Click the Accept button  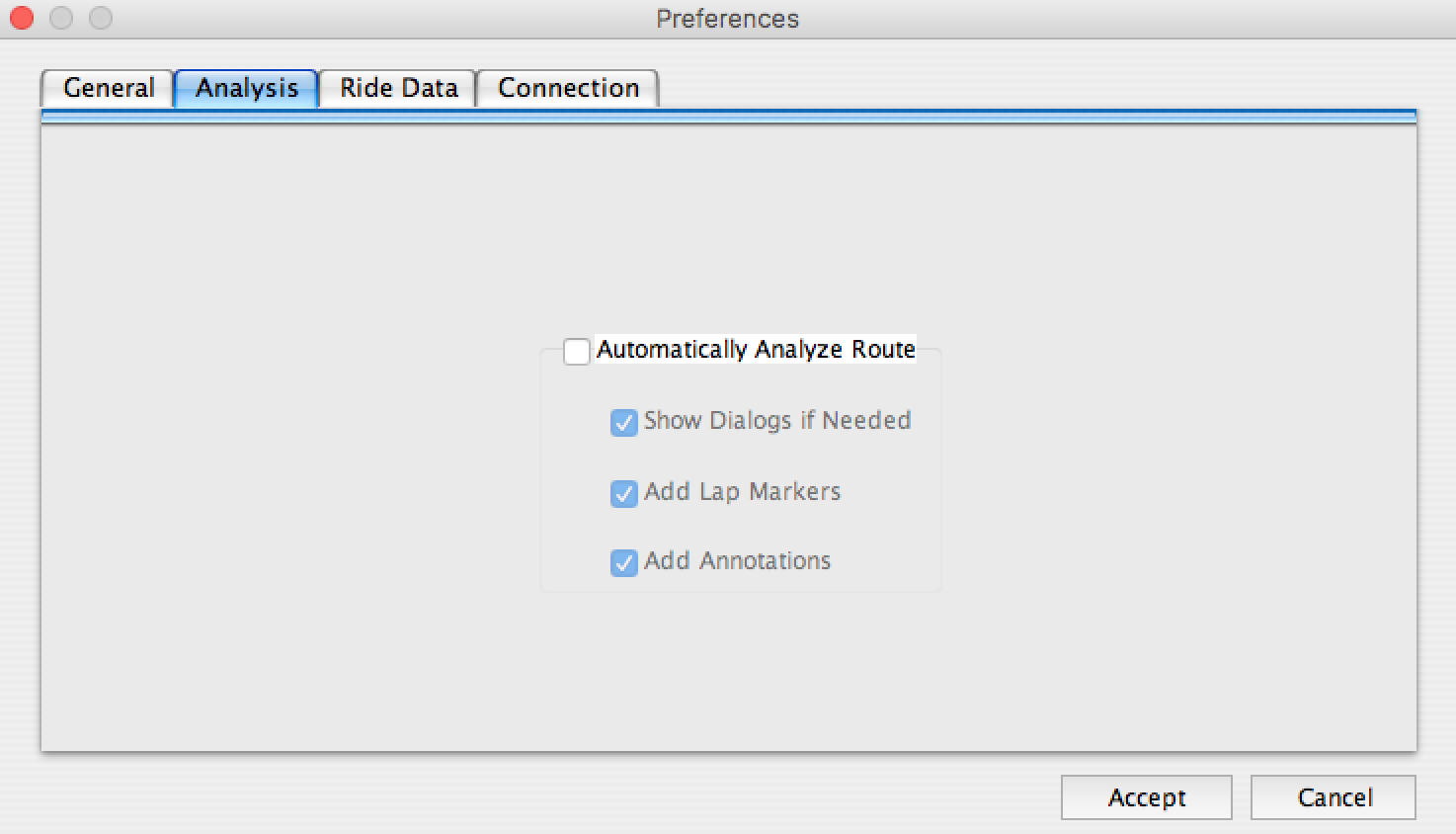1146,797
